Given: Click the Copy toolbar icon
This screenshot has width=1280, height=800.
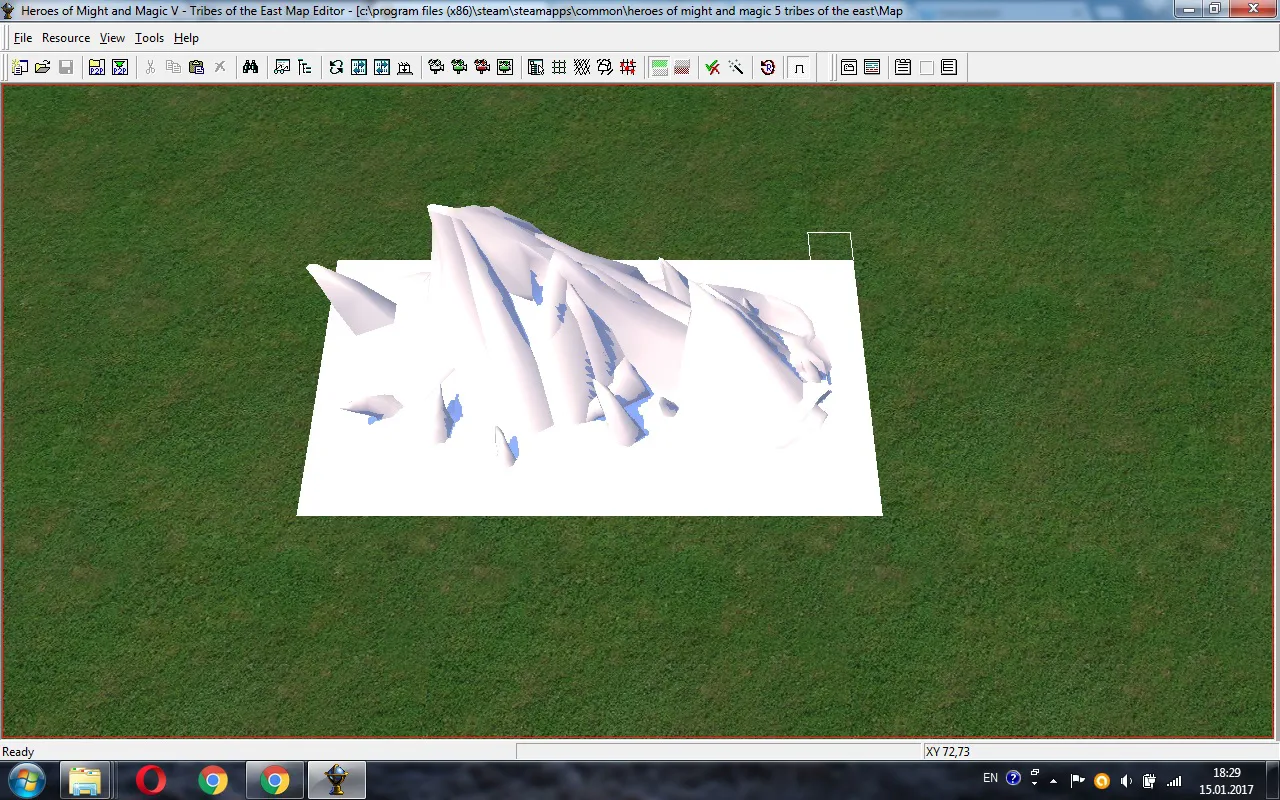Looking at the screenshot, I should 174,67.
